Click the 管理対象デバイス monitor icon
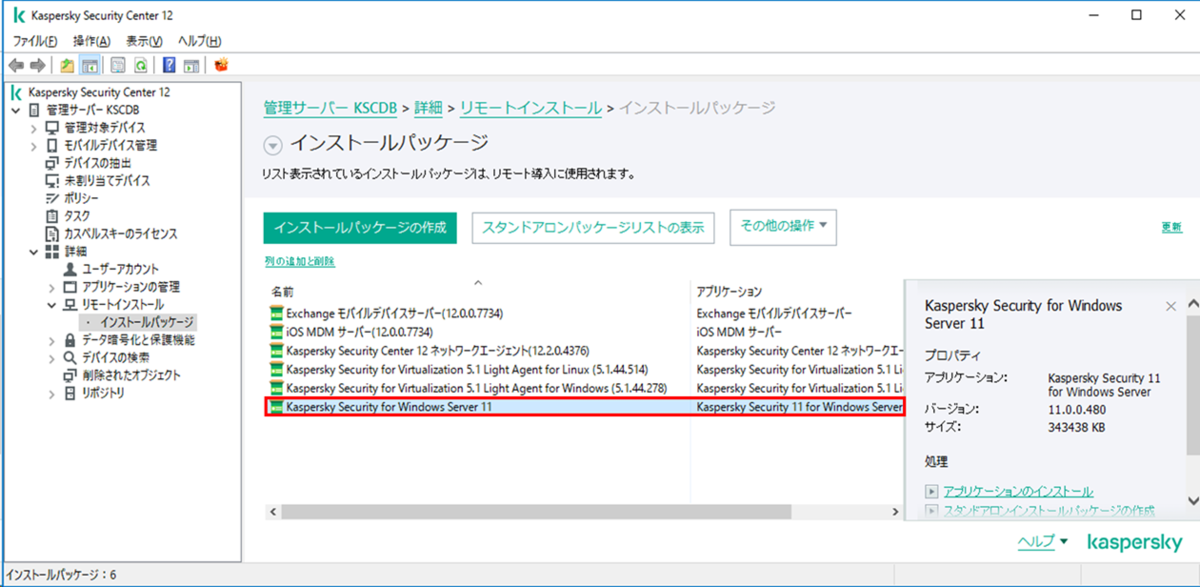Viewport: 1200px width, 587px height. click(x=53, y=127)
